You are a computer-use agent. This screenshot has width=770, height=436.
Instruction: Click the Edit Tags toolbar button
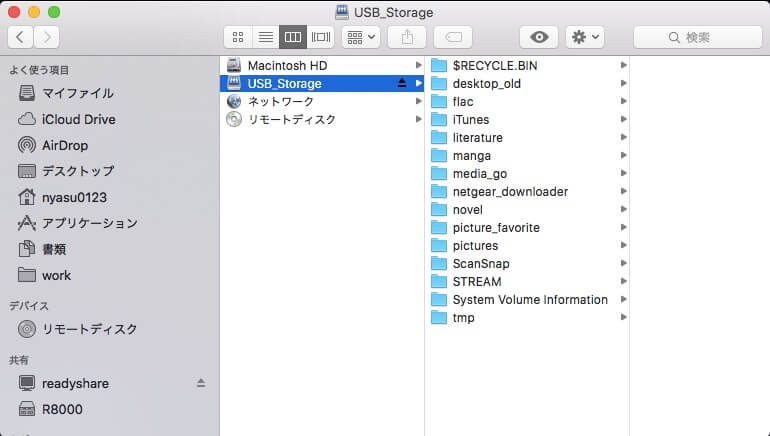tap(453, 37)
